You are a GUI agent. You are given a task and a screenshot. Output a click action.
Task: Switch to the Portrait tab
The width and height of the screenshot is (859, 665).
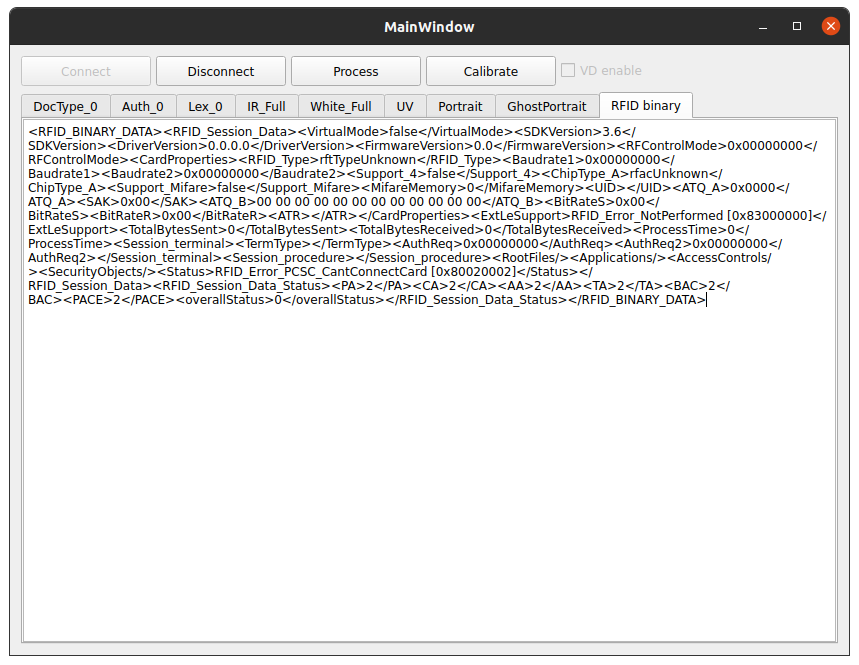[460, 106]
